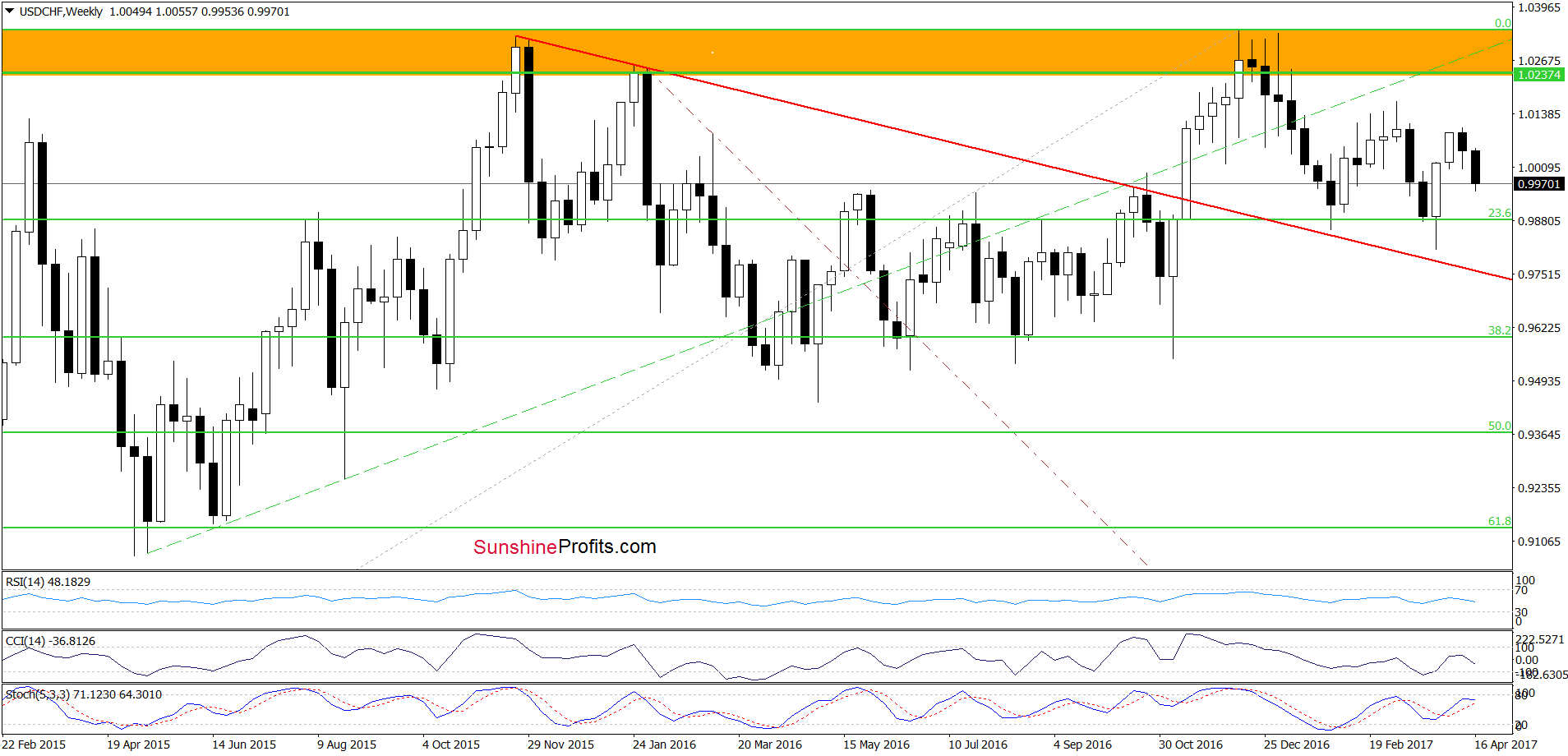Click the SunshineProfits.com label
The height and width of the screenshot is (756, 1568).
(565, 546)
